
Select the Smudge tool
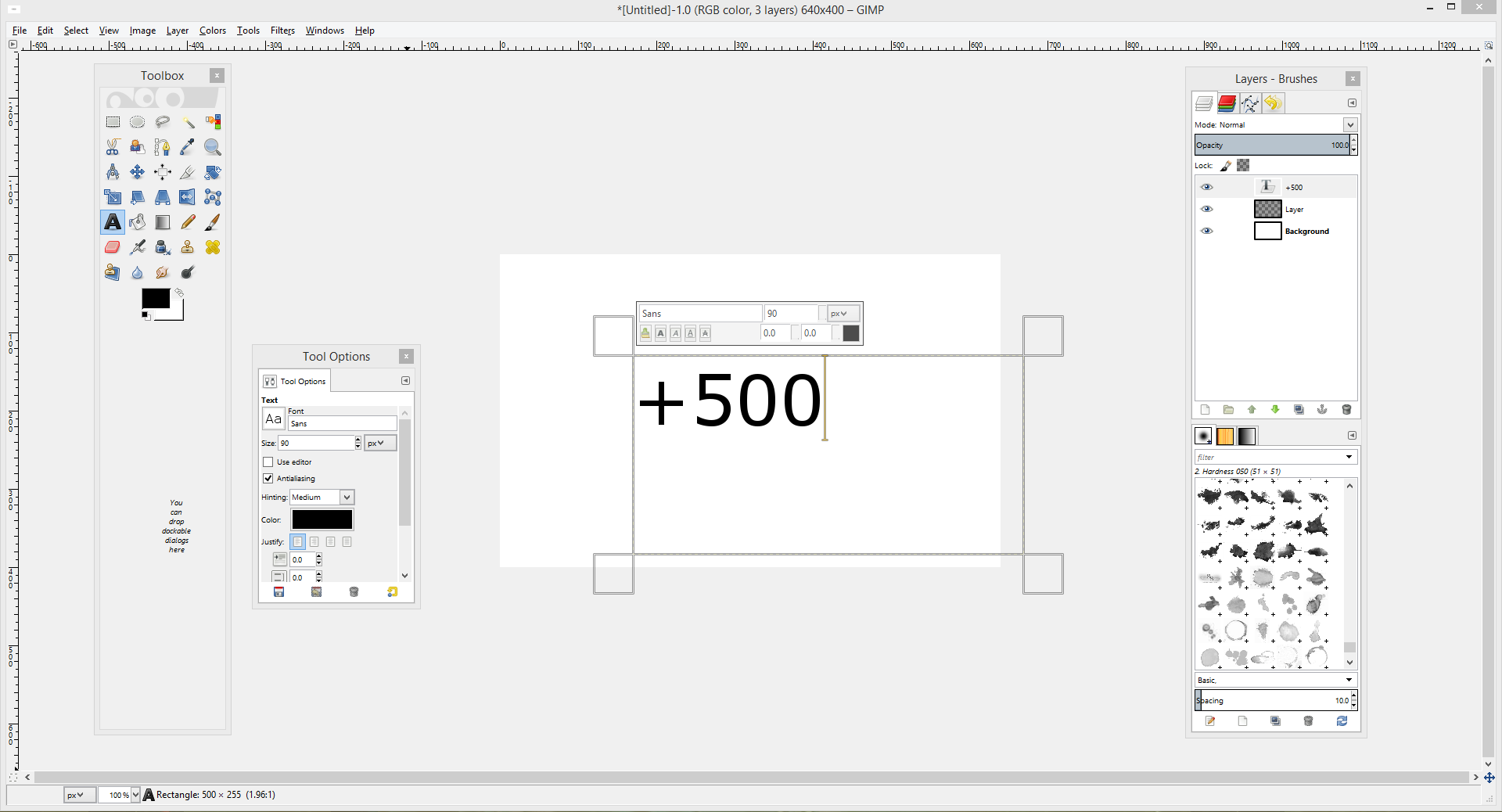point(163,272)
